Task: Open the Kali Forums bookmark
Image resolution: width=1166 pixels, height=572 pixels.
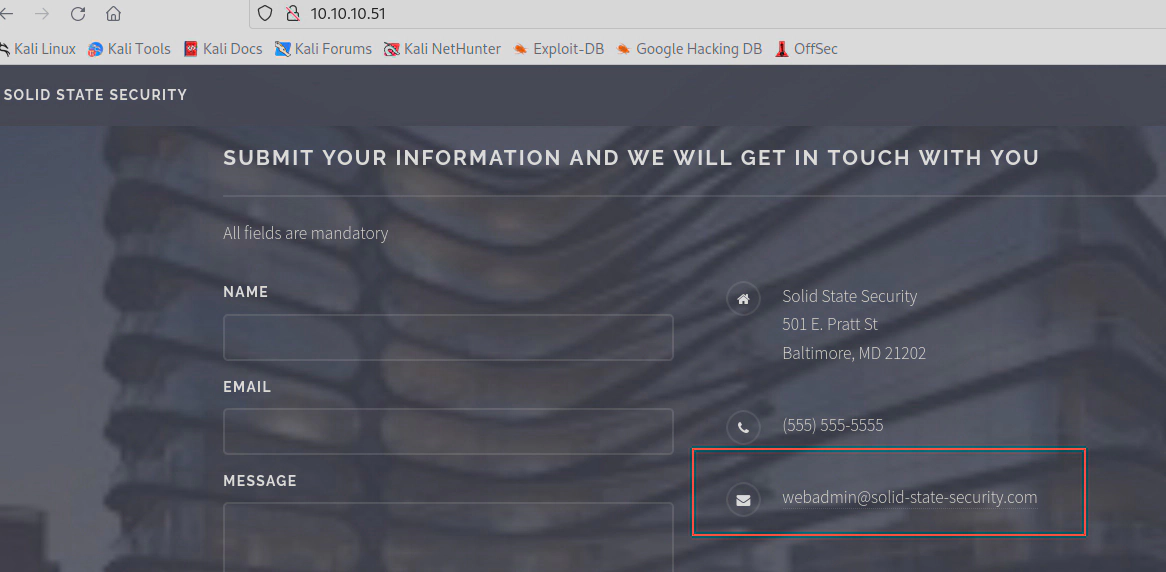Action: pyautogui.click(x=323, y=49)
